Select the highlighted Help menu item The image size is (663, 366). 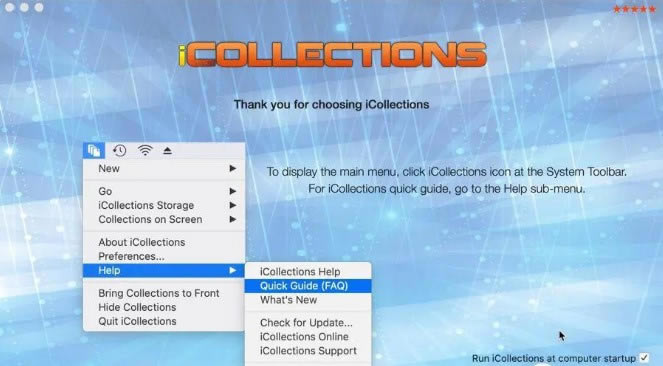164,270
